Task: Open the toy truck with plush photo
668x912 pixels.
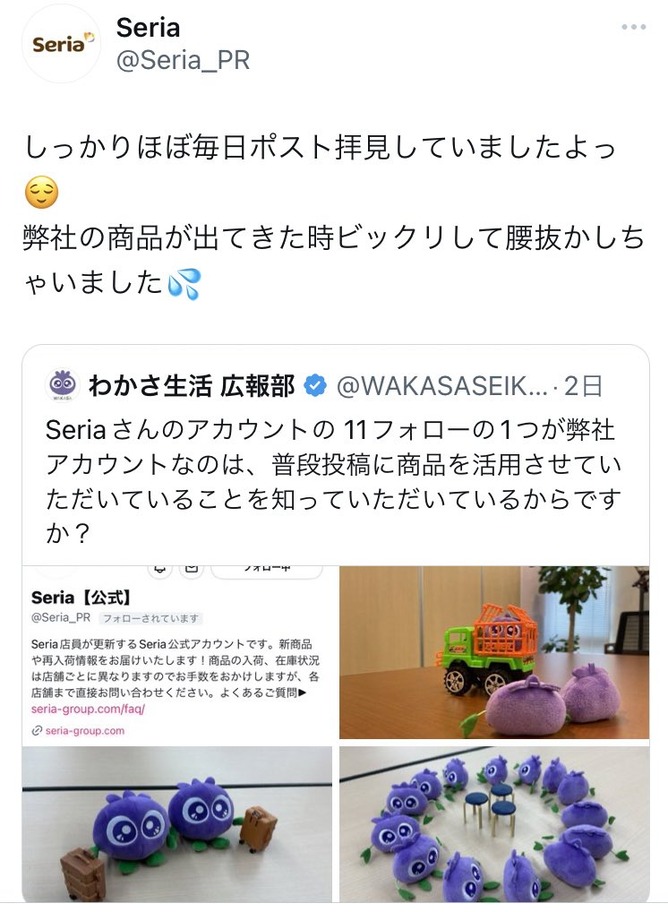Action: (494, 652)
